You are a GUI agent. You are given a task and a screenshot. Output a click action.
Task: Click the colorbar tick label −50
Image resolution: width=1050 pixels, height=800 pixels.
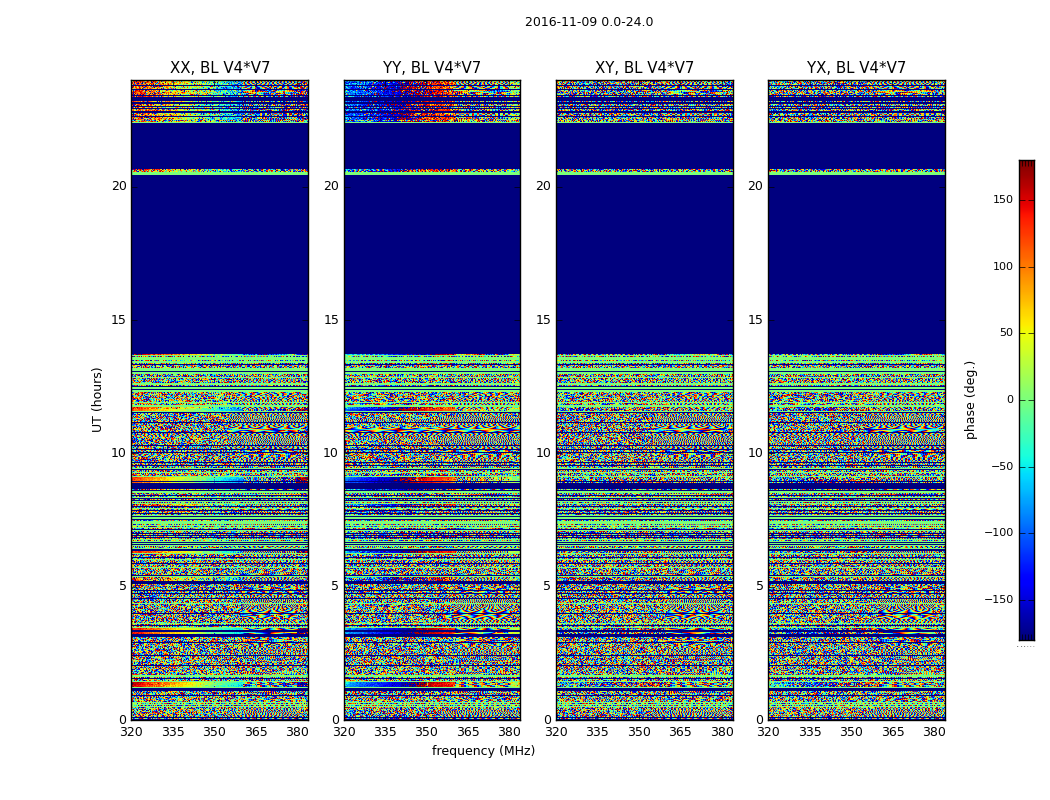pyautogui.click(x=1002, y=466)
